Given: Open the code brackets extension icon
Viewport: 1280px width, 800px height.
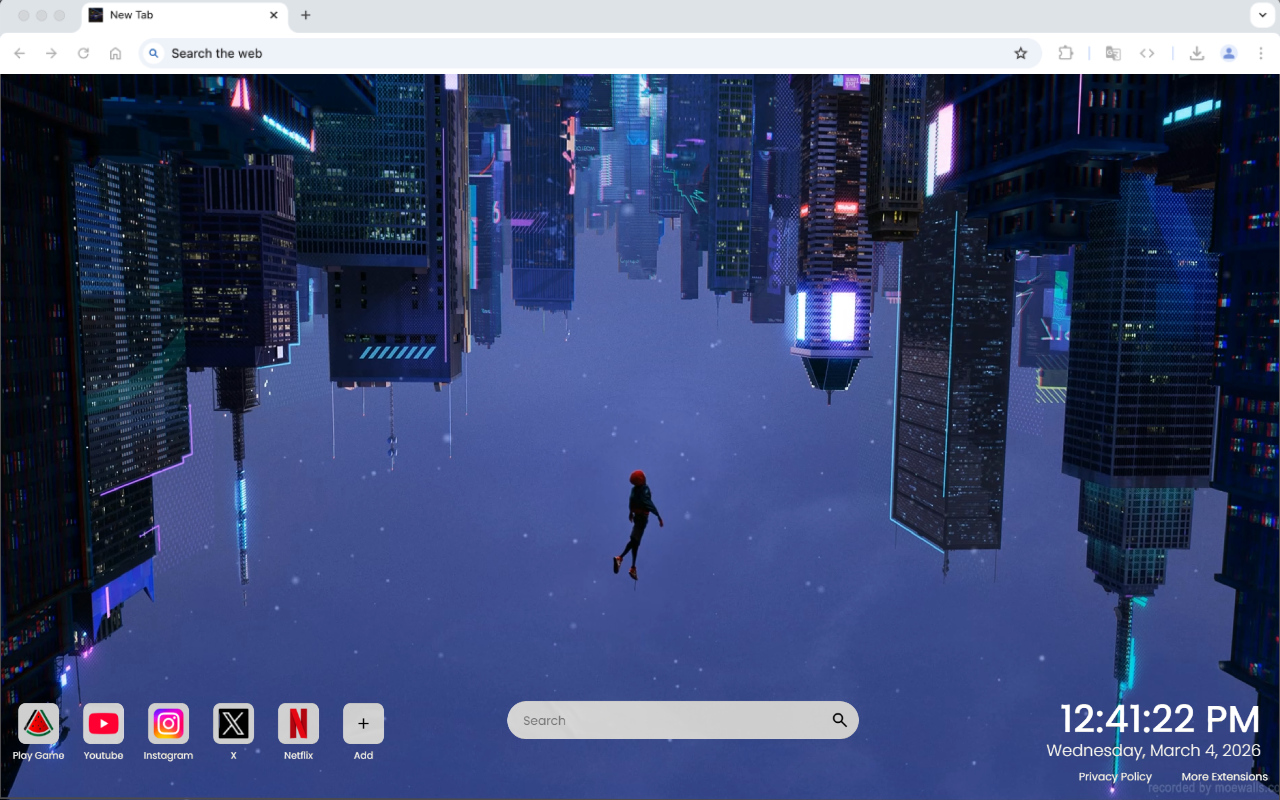Looking at the screenshot, I should [x=1148, y=53].
